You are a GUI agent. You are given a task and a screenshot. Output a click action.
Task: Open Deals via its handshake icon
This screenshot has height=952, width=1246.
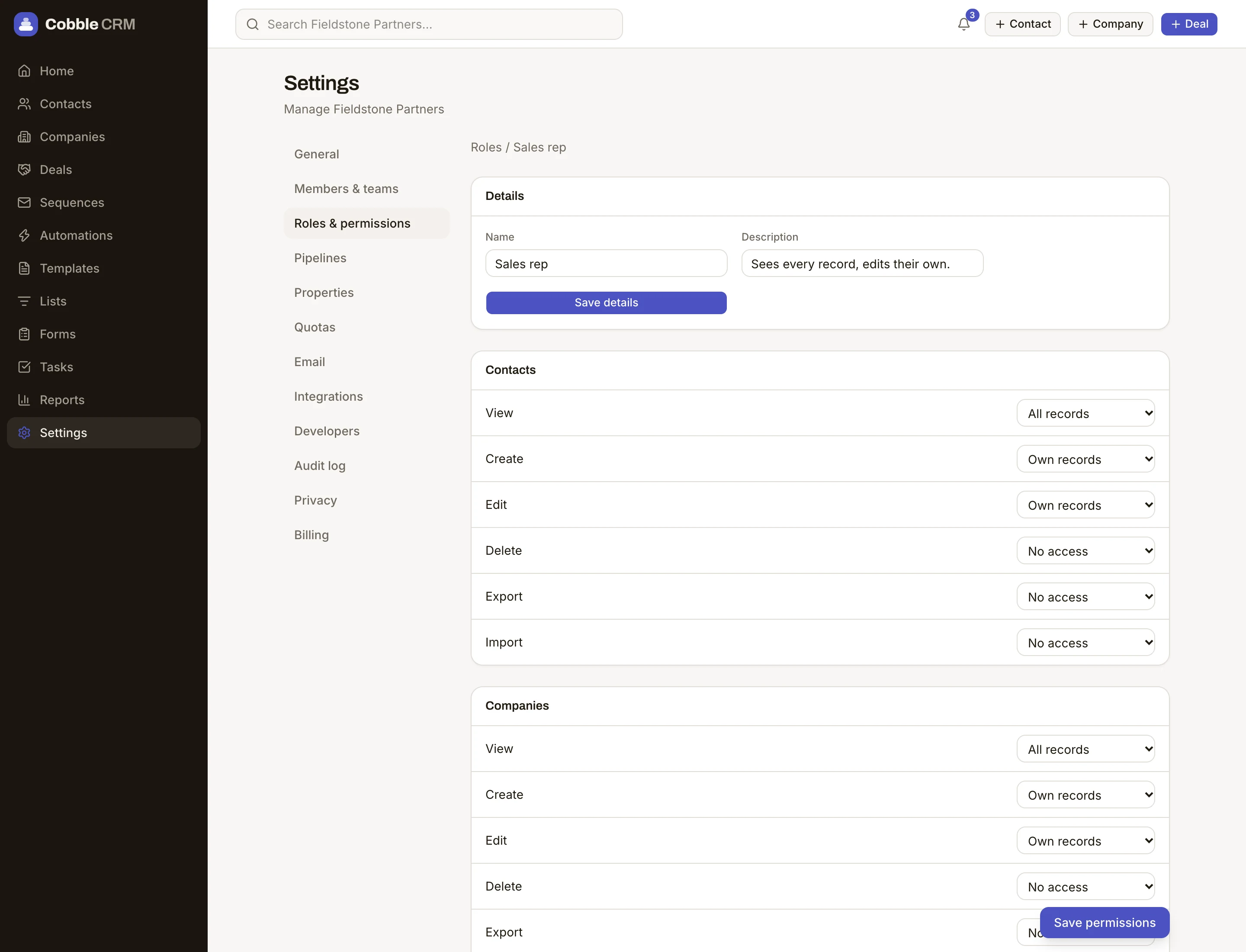click(x=24, y=170)
